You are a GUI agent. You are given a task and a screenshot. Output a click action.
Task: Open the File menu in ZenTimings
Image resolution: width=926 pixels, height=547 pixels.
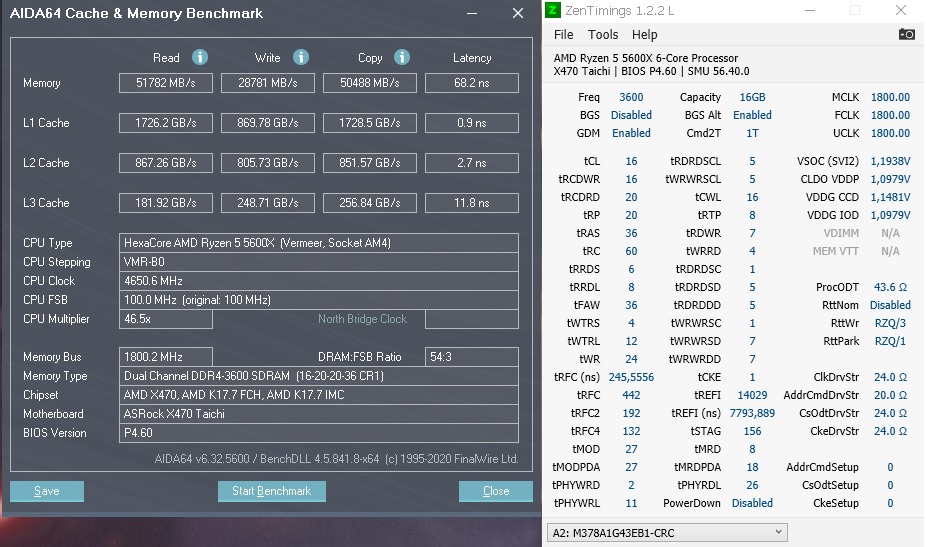tap(563, 35)
